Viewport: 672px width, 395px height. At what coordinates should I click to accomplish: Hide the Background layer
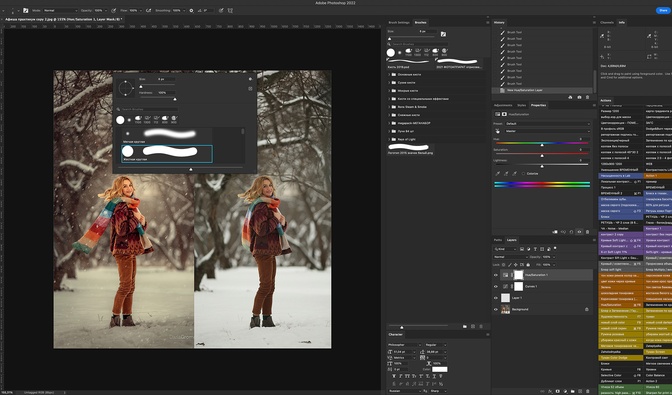coord(496,309)
